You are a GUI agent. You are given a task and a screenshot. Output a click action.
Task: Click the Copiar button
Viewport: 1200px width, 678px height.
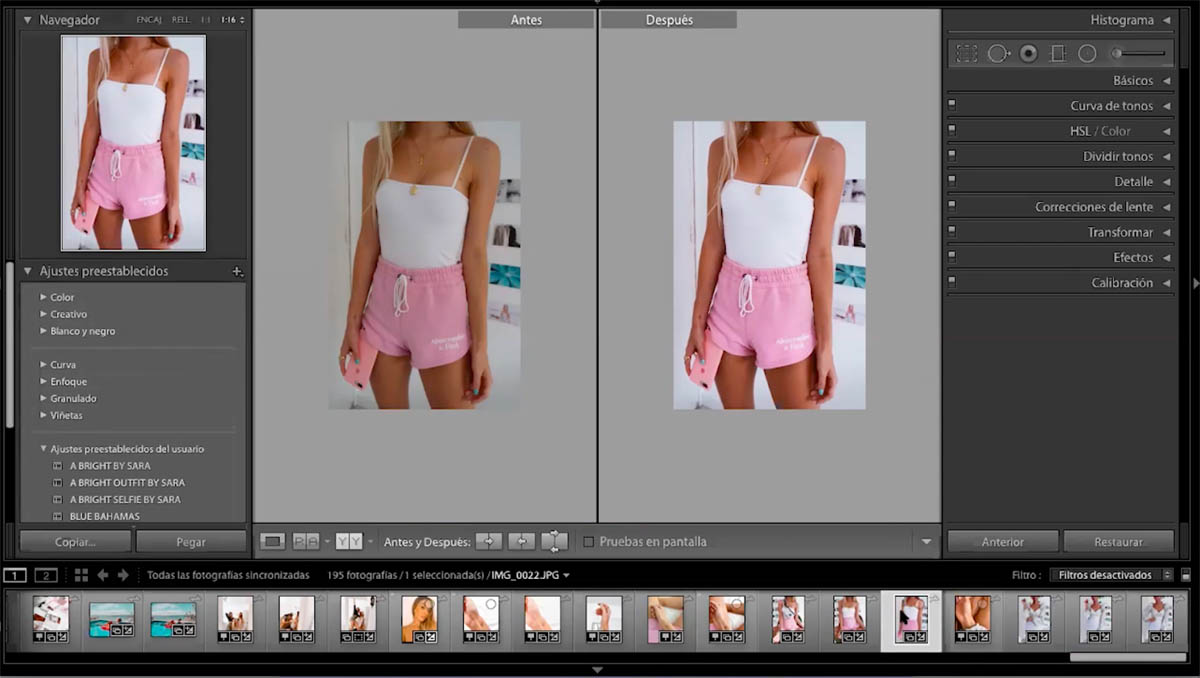[74, 540]
